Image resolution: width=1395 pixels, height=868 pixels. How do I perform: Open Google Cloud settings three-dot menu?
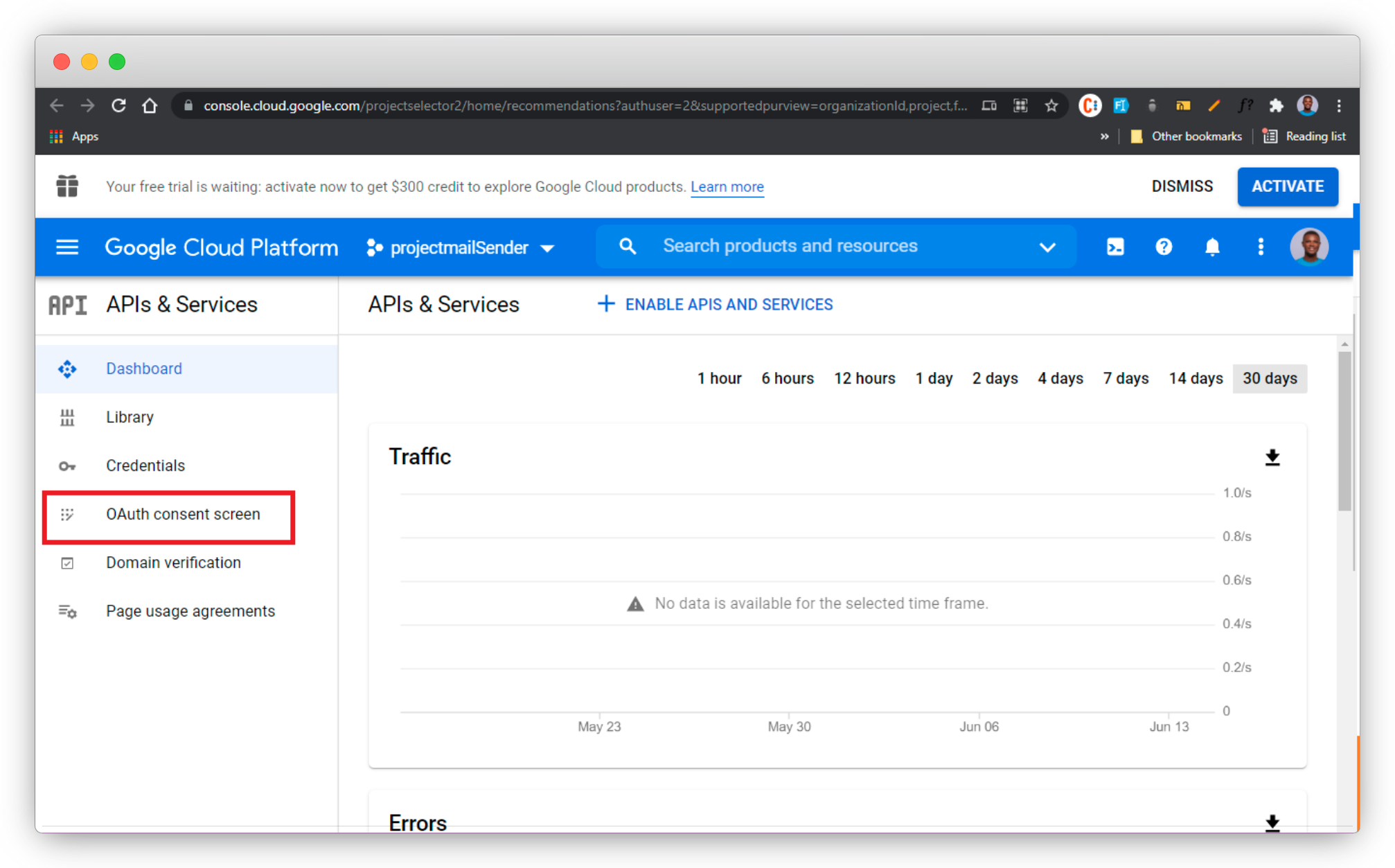coord(1261,247)
